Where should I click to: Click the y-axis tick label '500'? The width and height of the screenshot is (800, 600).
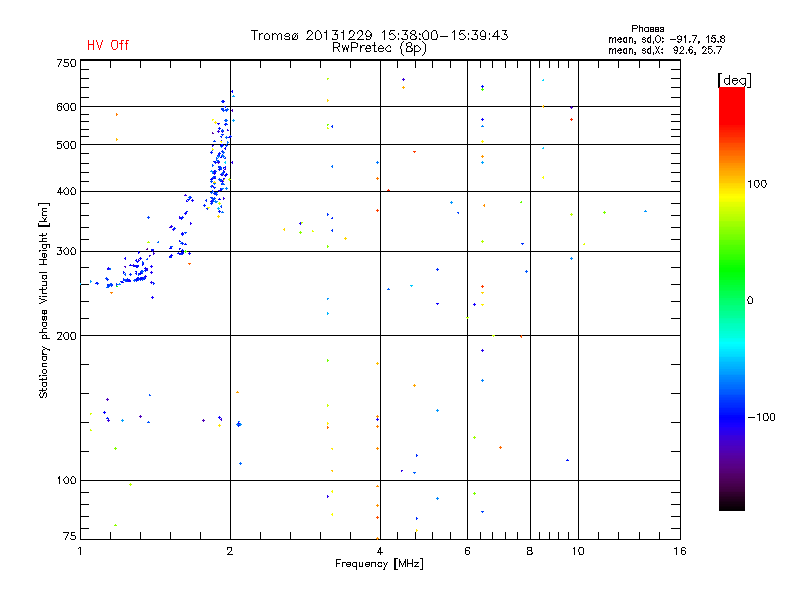click(x=66, y=145)
